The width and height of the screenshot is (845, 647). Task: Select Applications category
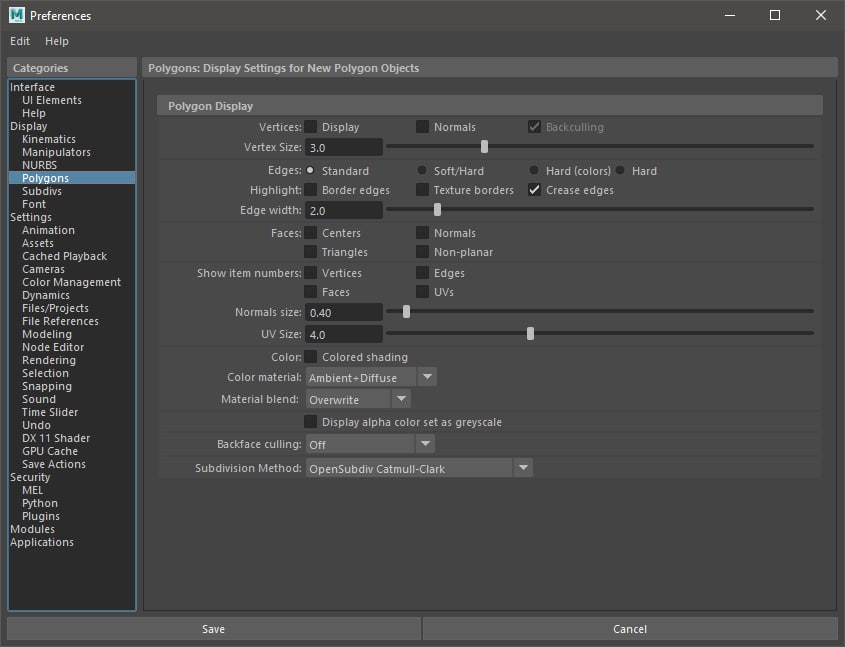(x=42, y=542)
